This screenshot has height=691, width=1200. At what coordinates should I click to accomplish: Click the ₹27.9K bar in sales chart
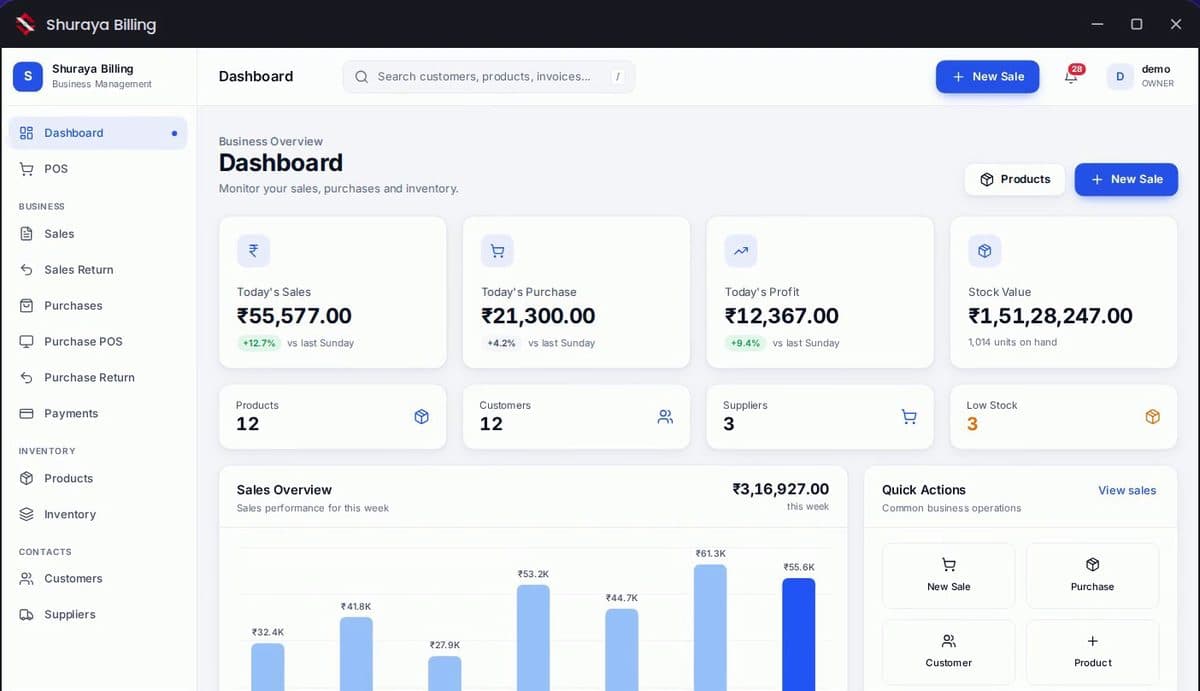445,673
